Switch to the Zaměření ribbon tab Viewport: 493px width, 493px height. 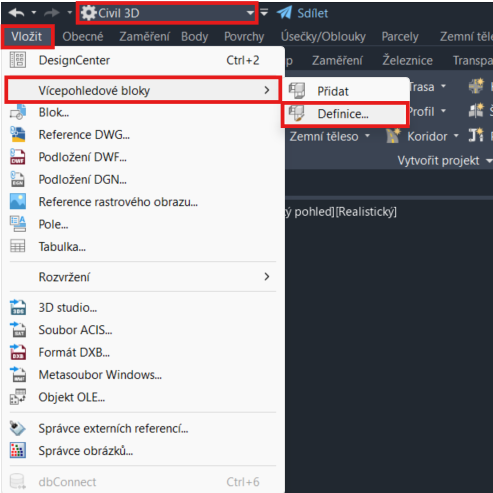coord(337,60)
